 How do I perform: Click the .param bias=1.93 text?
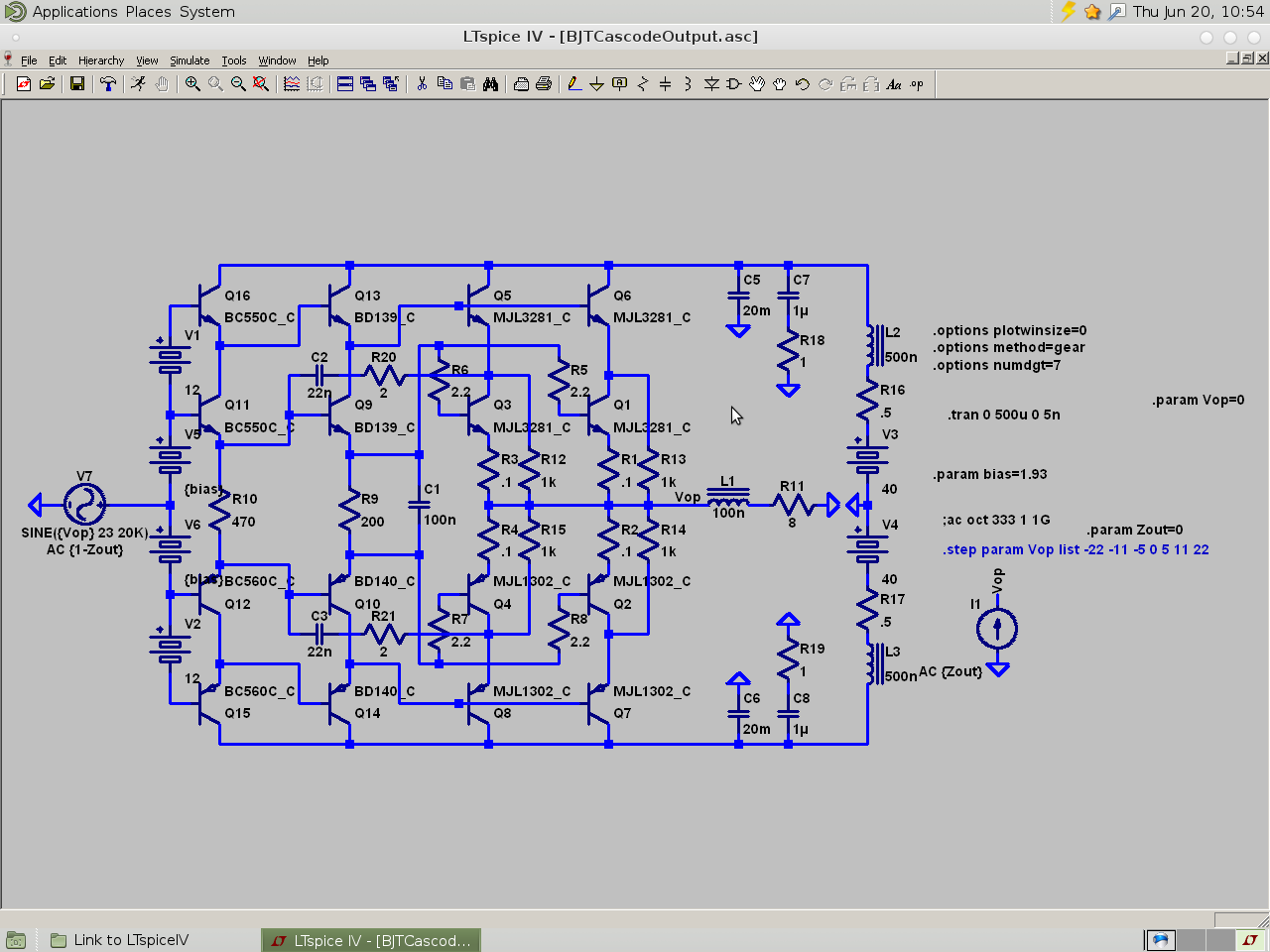coord(990,474)
